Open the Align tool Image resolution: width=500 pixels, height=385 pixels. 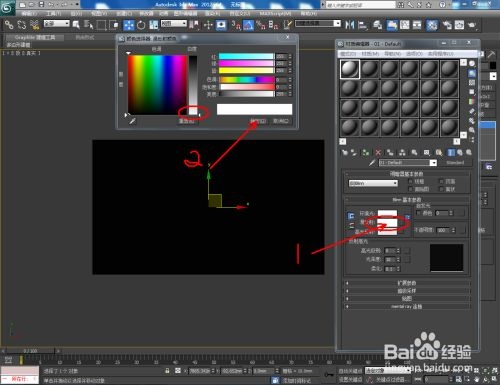[362, 25]
